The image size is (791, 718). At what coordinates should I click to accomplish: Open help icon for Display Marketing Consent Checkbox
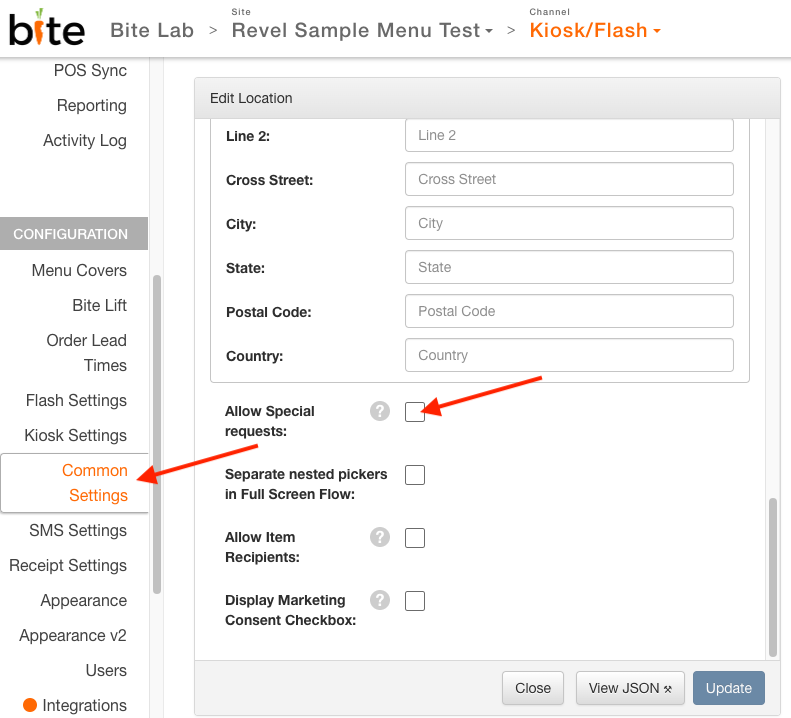click(x=380, y=600)
